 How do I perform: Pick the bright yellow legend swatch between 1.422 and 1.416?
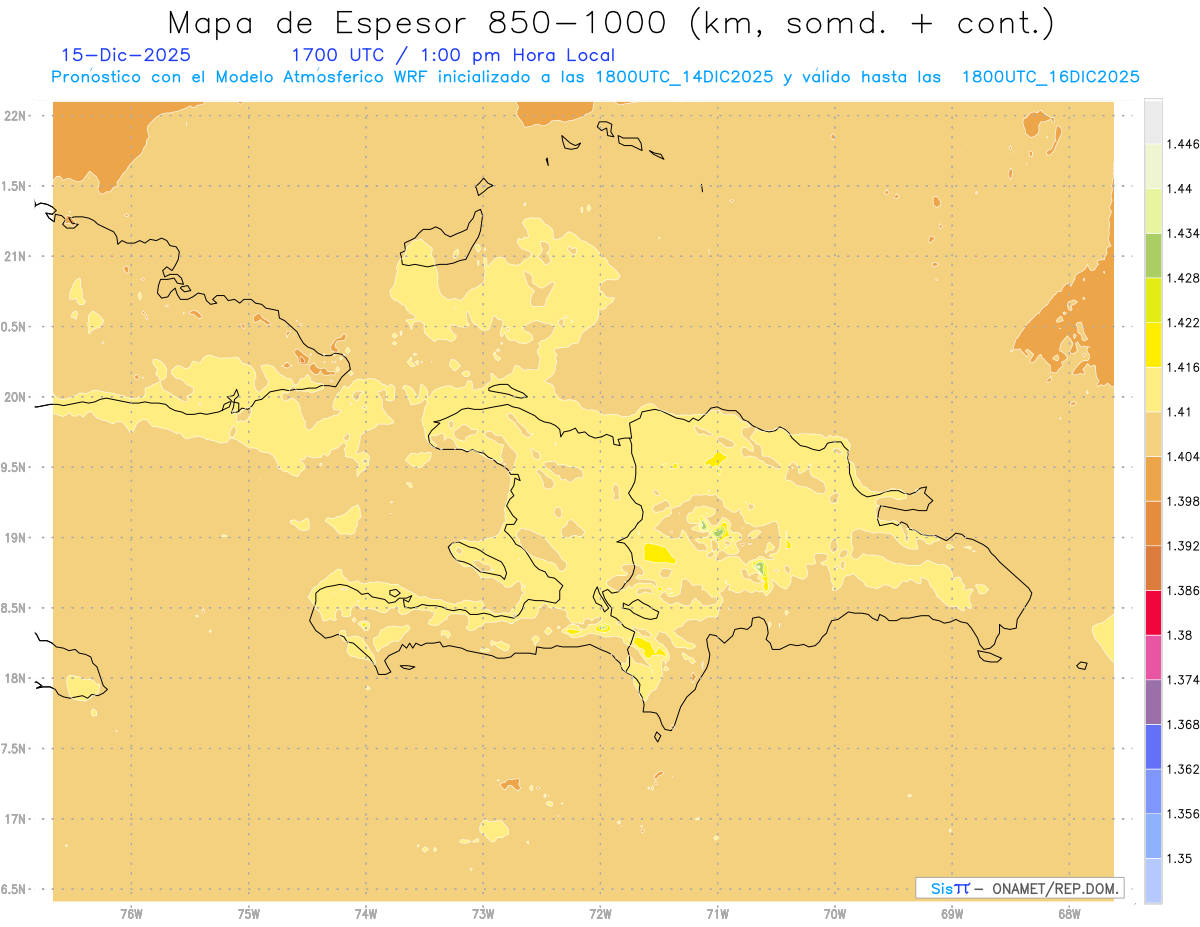[1153, 345]
